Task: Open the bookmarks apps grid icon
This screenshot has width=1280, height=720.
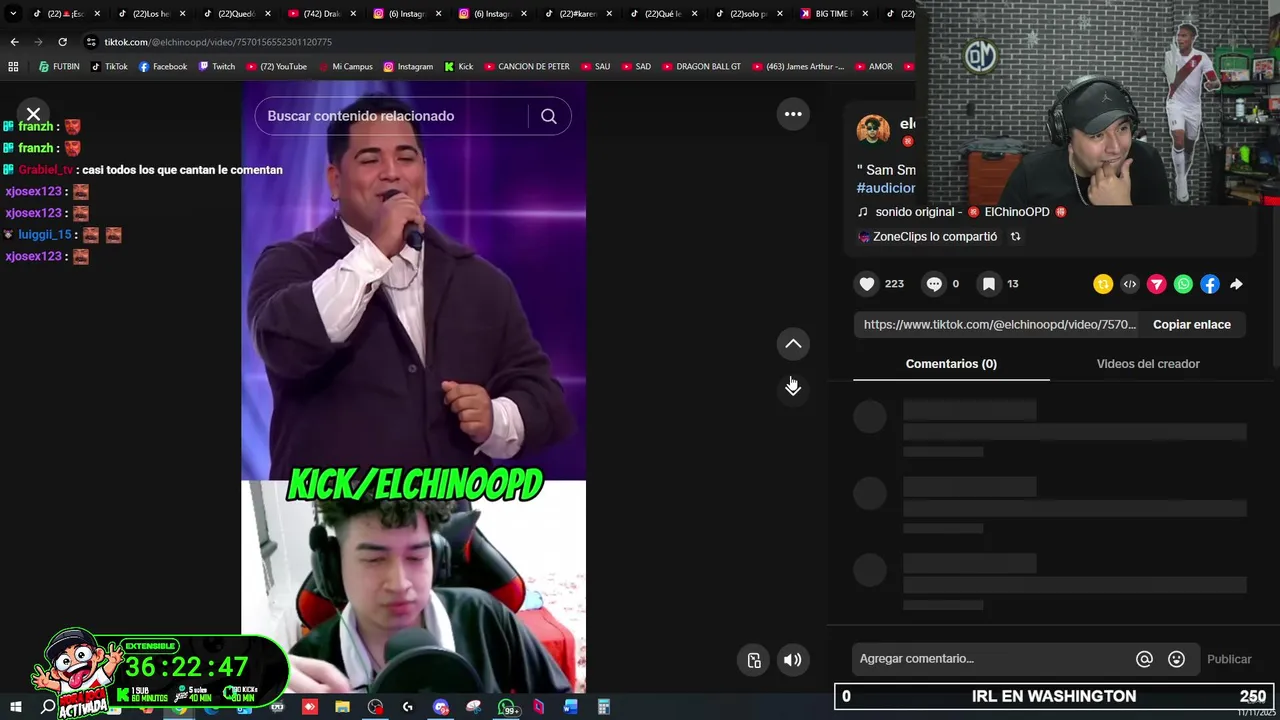Action: tap(13, 67)
